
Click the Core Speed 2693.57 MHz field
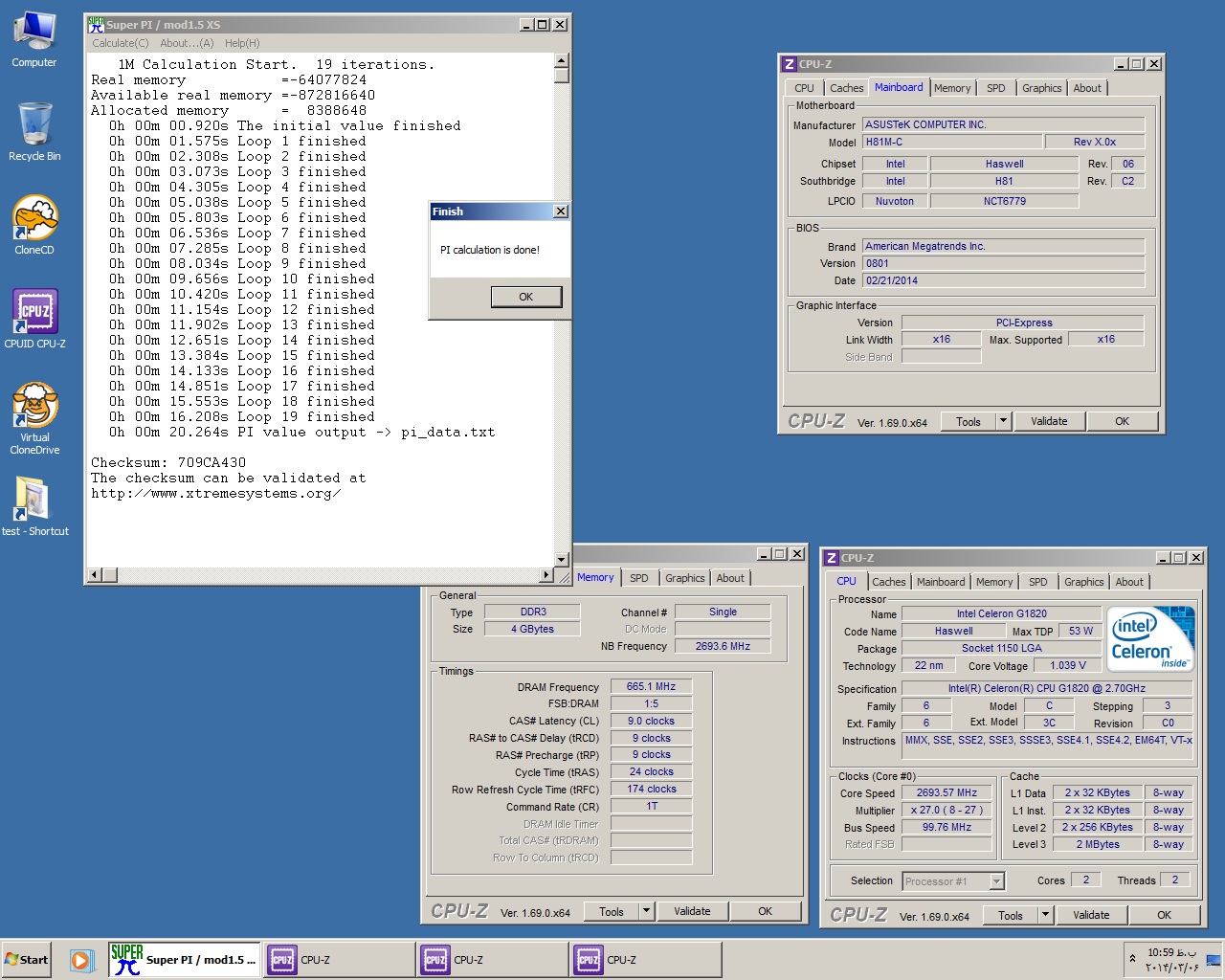(x=947, y=793)
